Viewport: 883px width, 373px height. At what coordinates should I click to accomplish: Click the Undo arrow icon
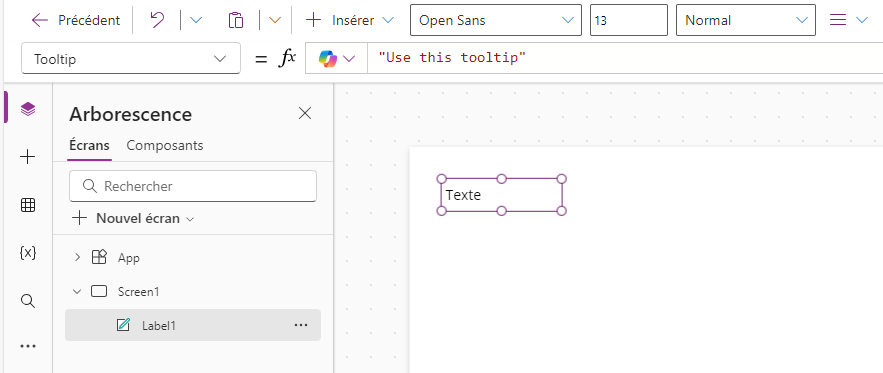(157, 20)
